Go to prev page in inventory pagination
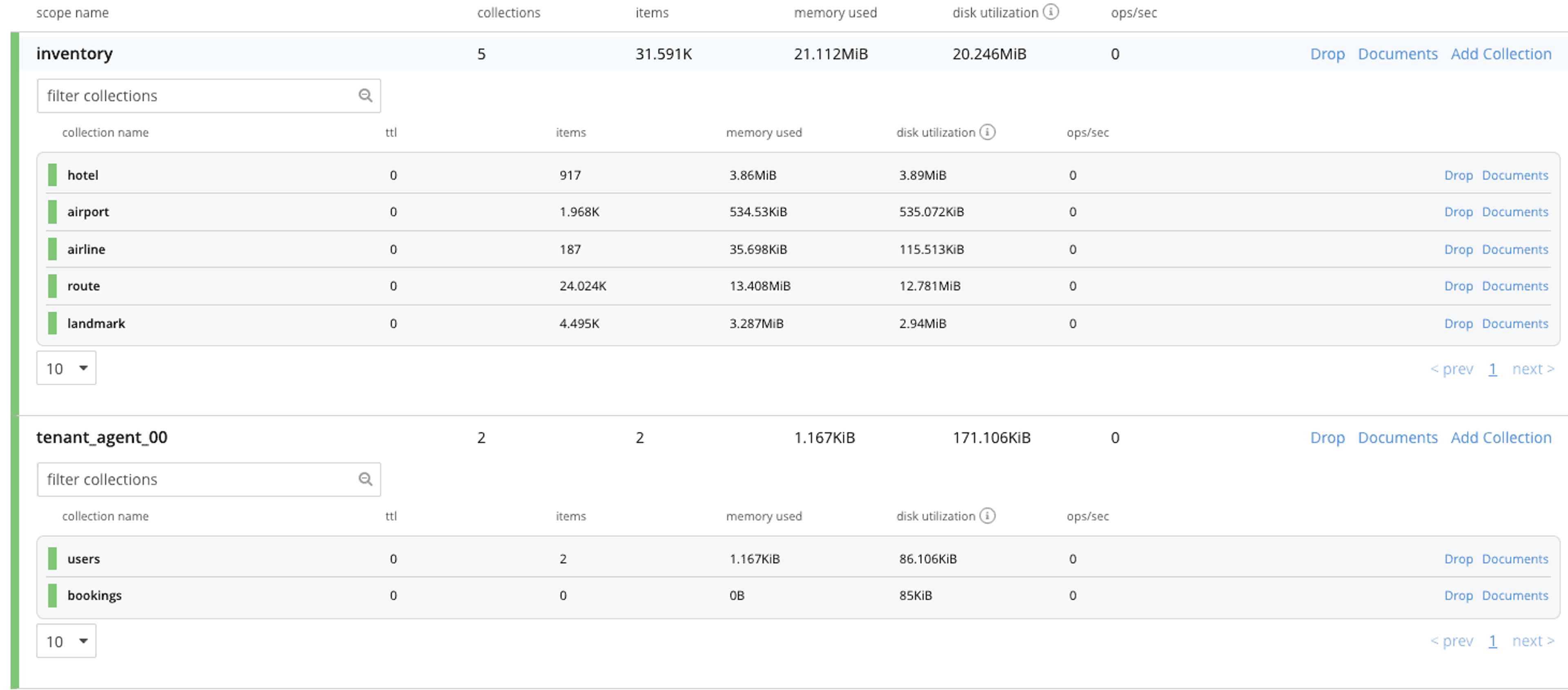The image size is (1568, 690). 1452,369
